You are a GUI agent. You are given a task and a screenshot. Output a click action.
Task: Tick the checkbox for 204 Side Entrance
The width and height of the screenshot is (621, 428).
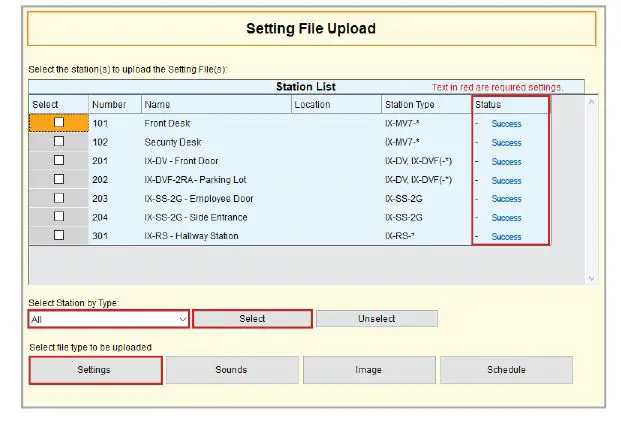click(x=59, y=216)
